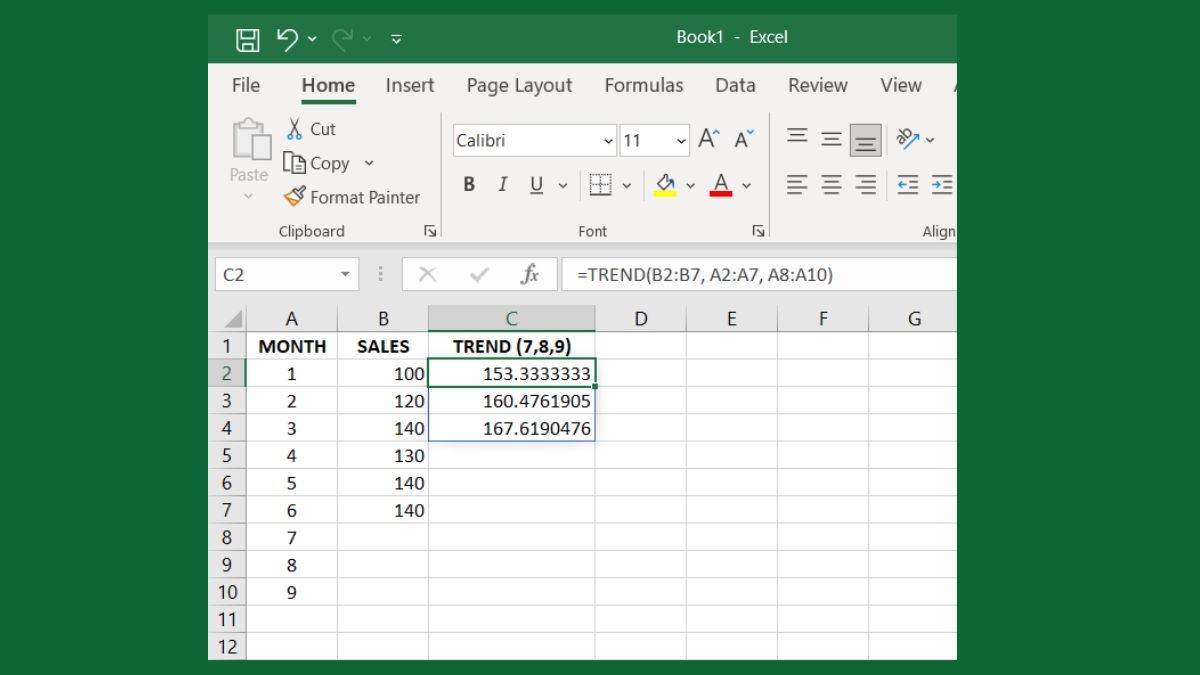Select the Cut scissors icon
Screen dimensions: 1200x675
[295, 128]
